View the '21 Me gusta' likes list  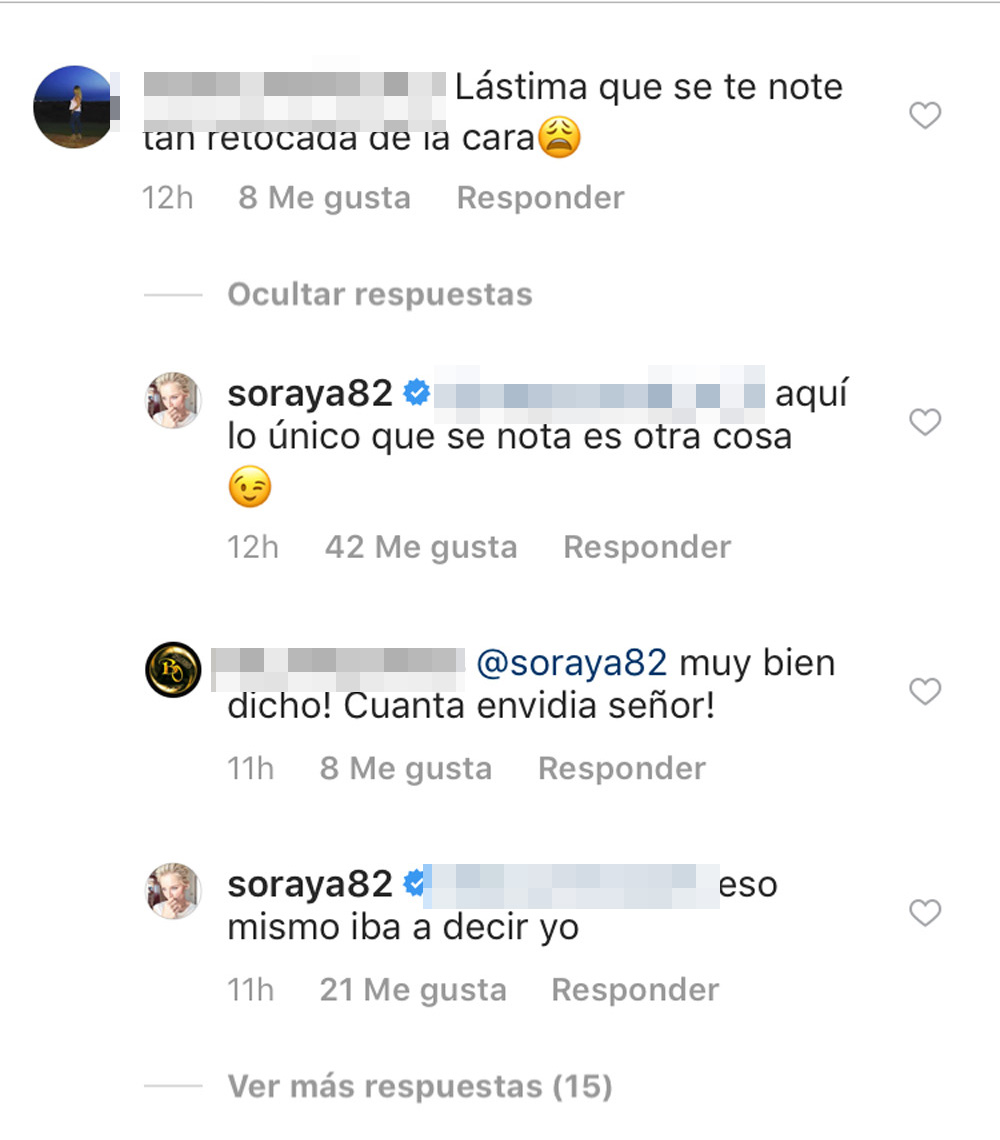[x=413, y=990]
